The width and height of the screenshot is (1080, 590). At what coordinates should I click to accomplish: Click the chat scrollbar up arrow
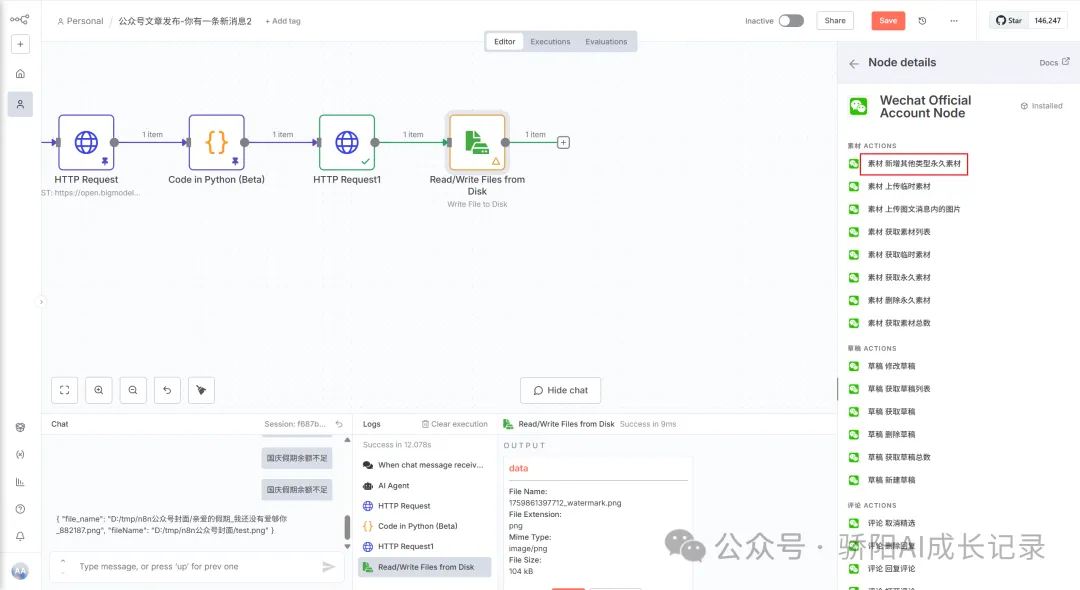click(x=347, y=440)
